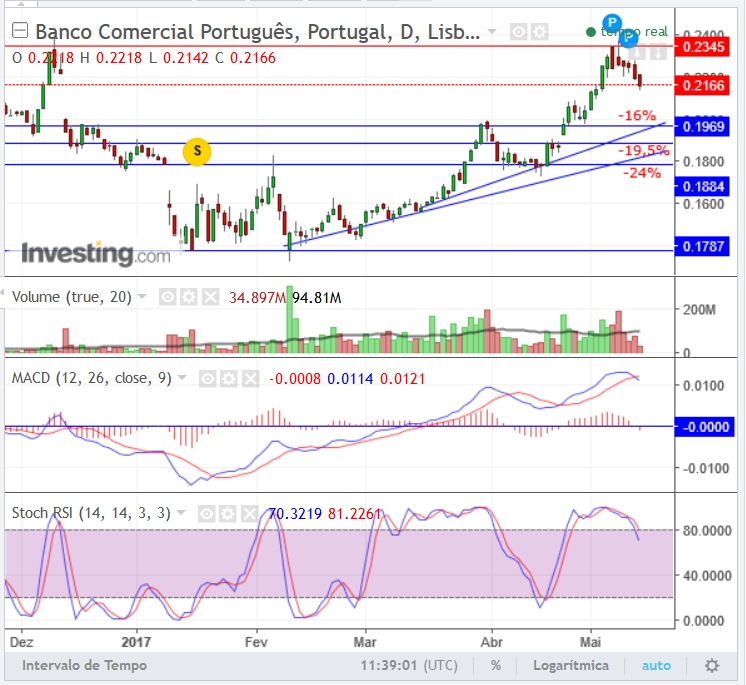746x685 pixels.
Task: Click the 0.1800 price axis label
Action: click(703, 162)
